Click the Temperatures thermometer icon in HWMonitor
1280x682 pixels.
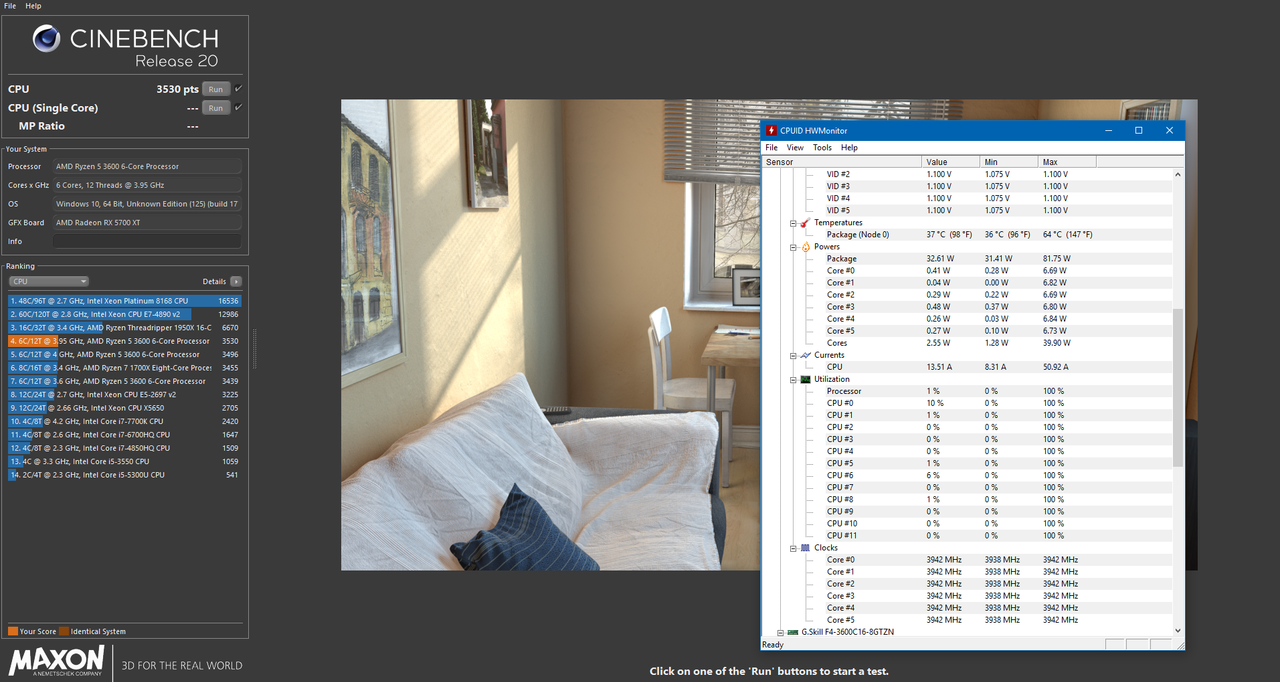pos(805,223)
